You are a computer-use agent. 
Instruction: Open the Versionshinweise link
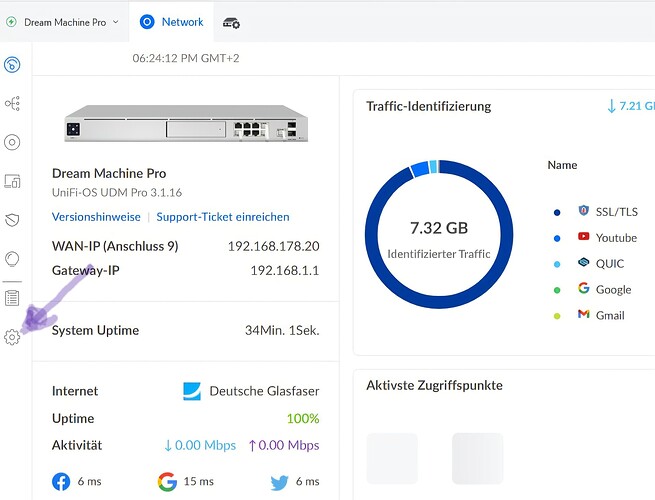[x=95, y=217]
